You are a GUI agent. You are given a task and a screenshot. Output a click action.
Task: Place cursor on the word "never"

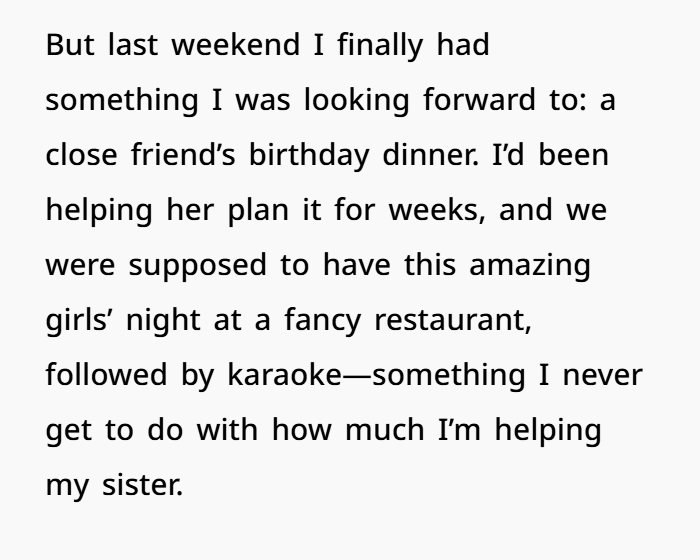(603, 376)
